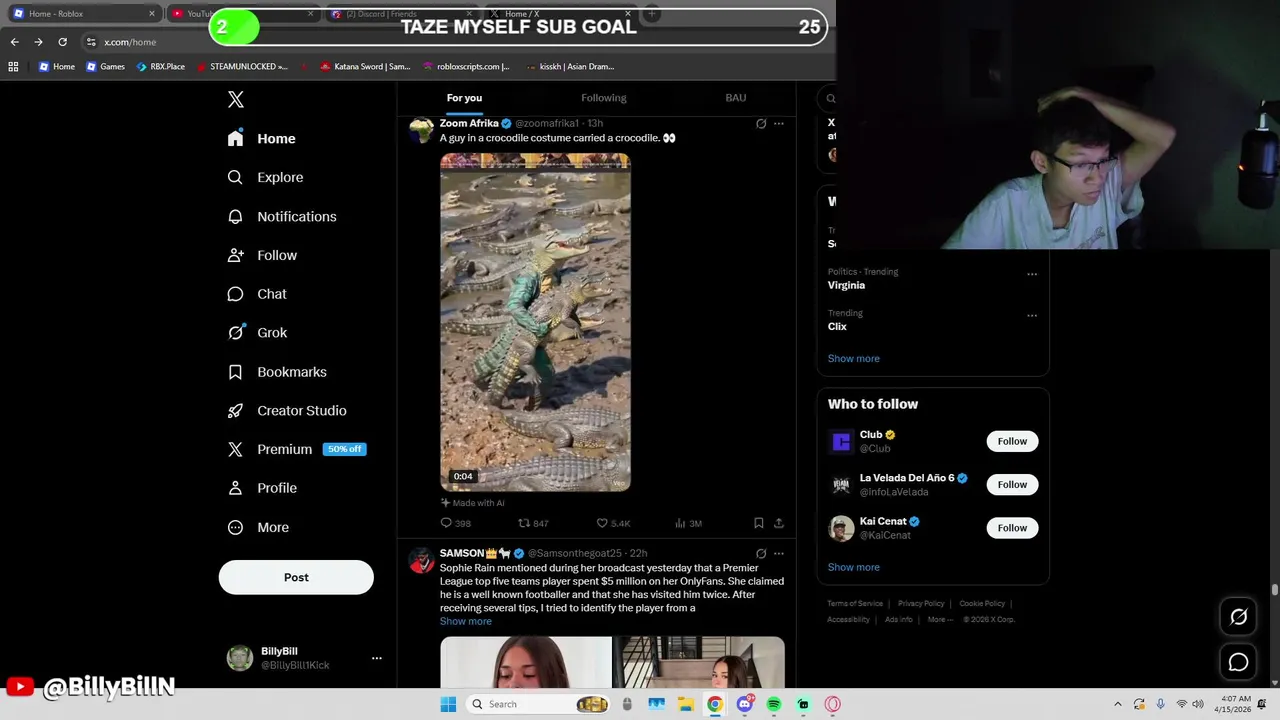
Task: Open the Follow page in the sidebar
Action: pyautogui.click(x=262, y=255)
